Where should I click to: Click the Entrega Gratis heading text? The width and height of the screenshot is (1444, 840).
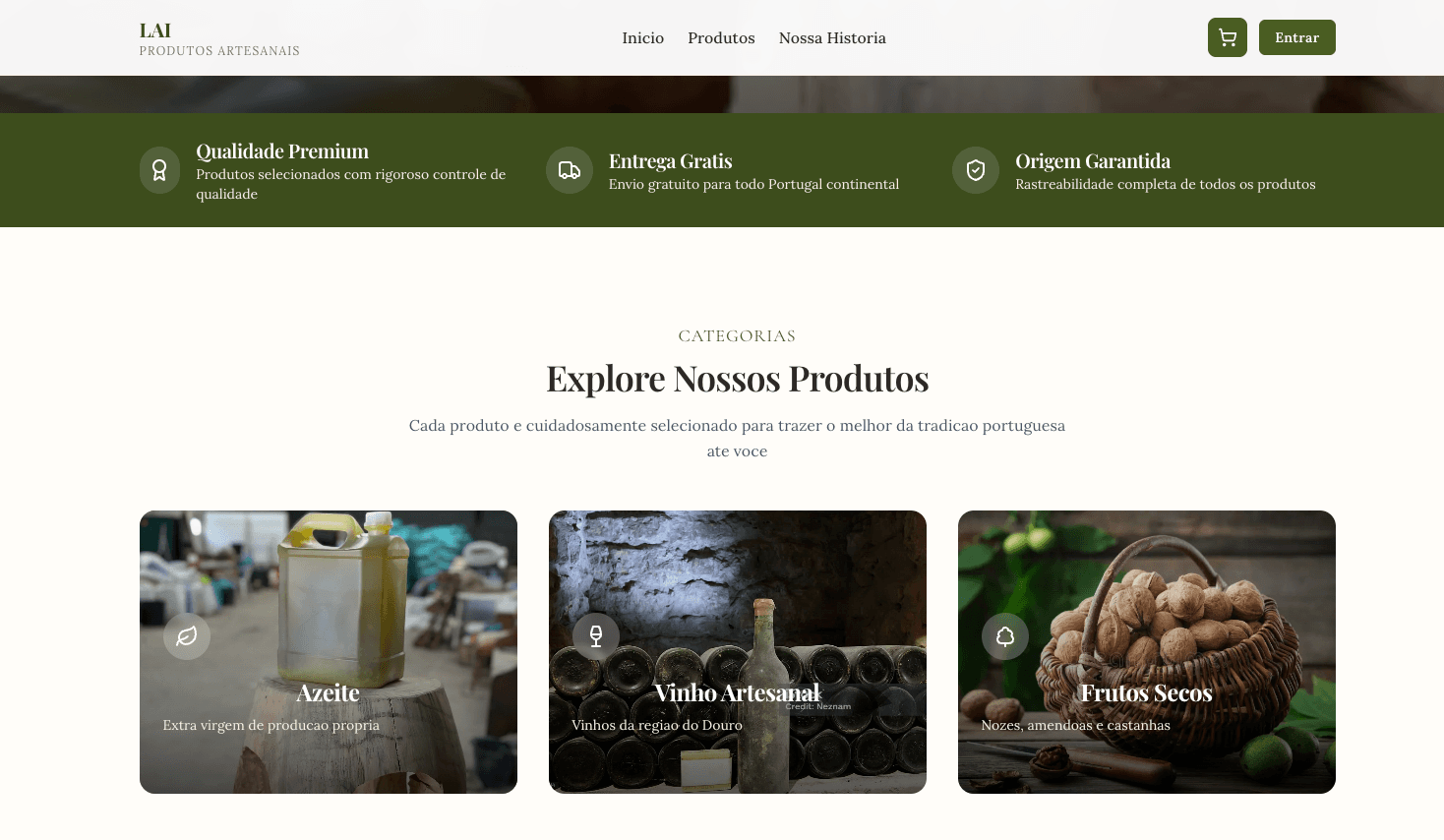click(671, 161)
